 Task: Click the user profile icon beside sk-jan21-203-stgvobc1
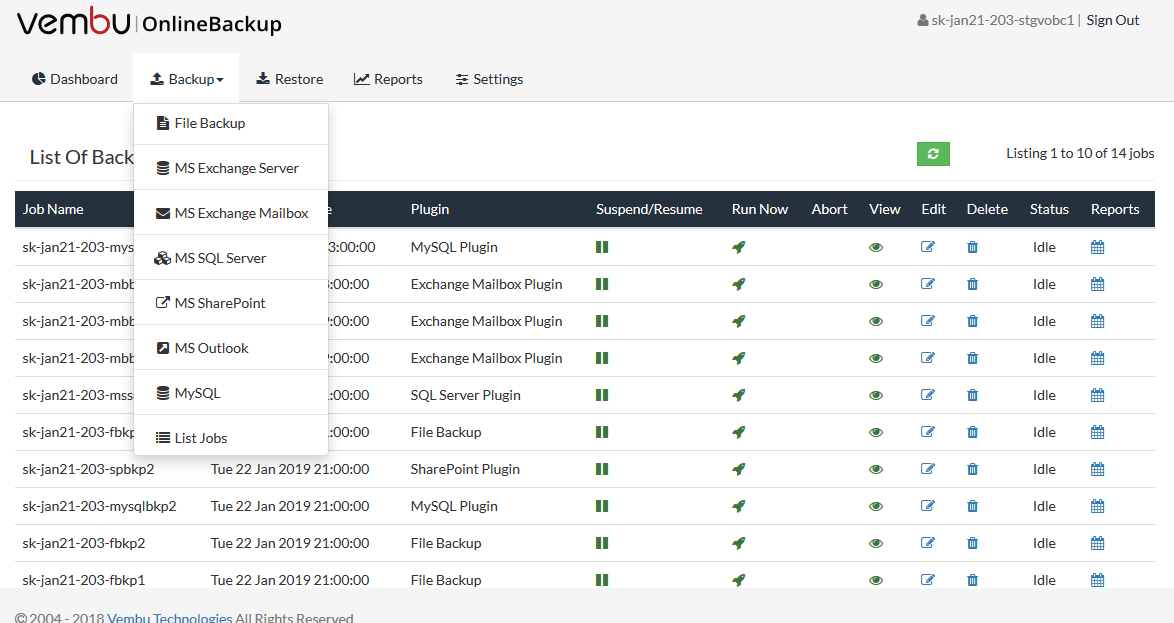coord(922,20)
